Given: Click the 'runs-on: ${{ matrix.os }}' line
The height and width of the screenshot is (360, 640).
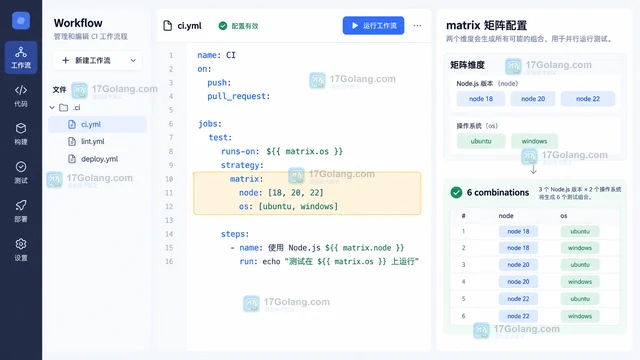Looking at the screenshot, I should pyautogui.click(x=282, y=151).
